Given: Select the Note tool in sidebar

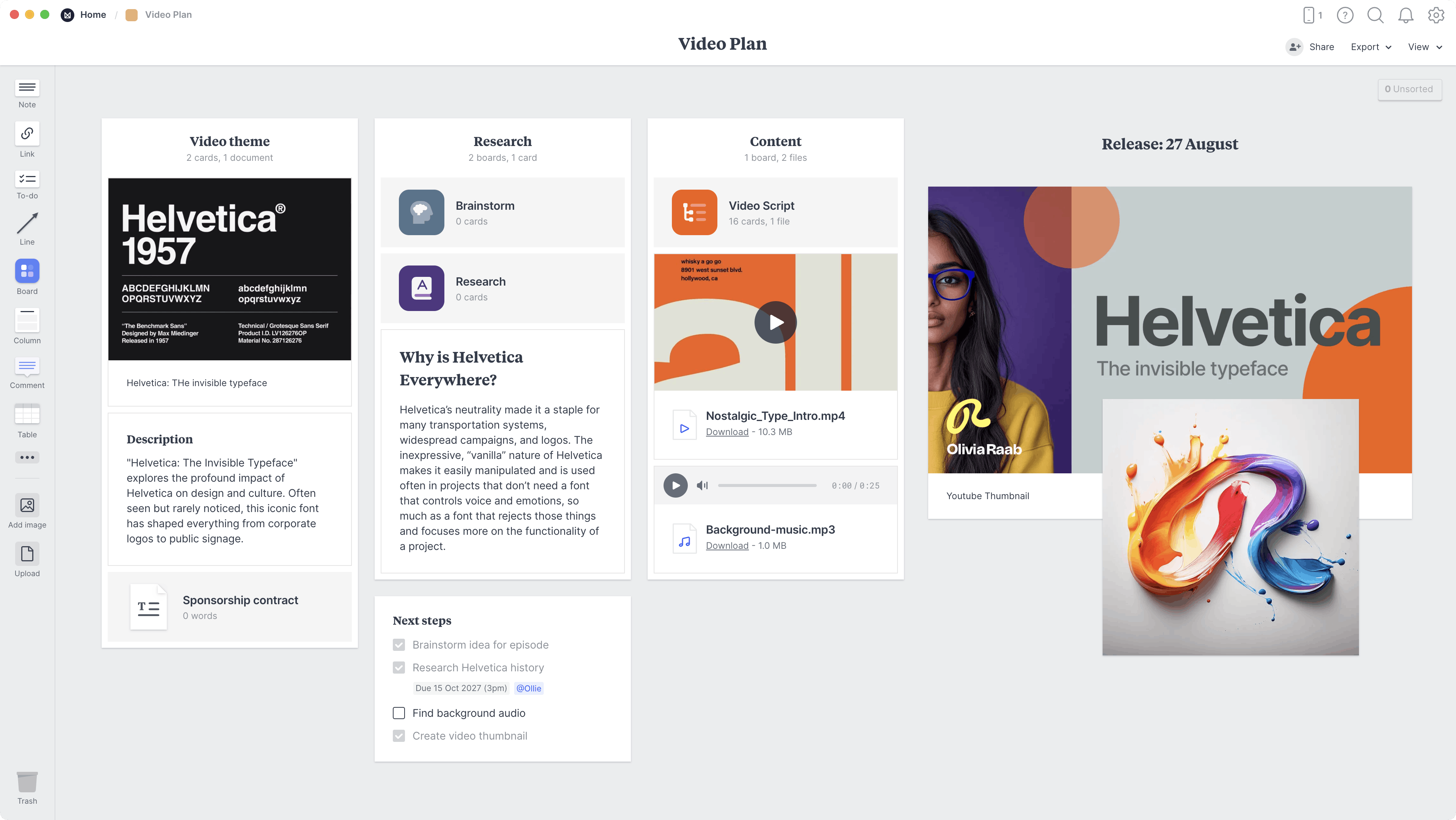Looking at the screenshot, I should (x=27, y=94).
